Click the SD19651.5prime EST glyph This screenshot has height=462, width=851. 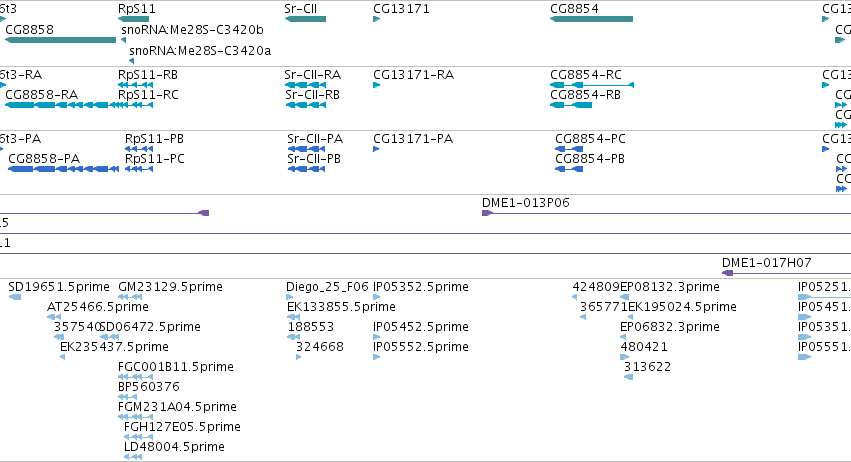click(15, 297)
